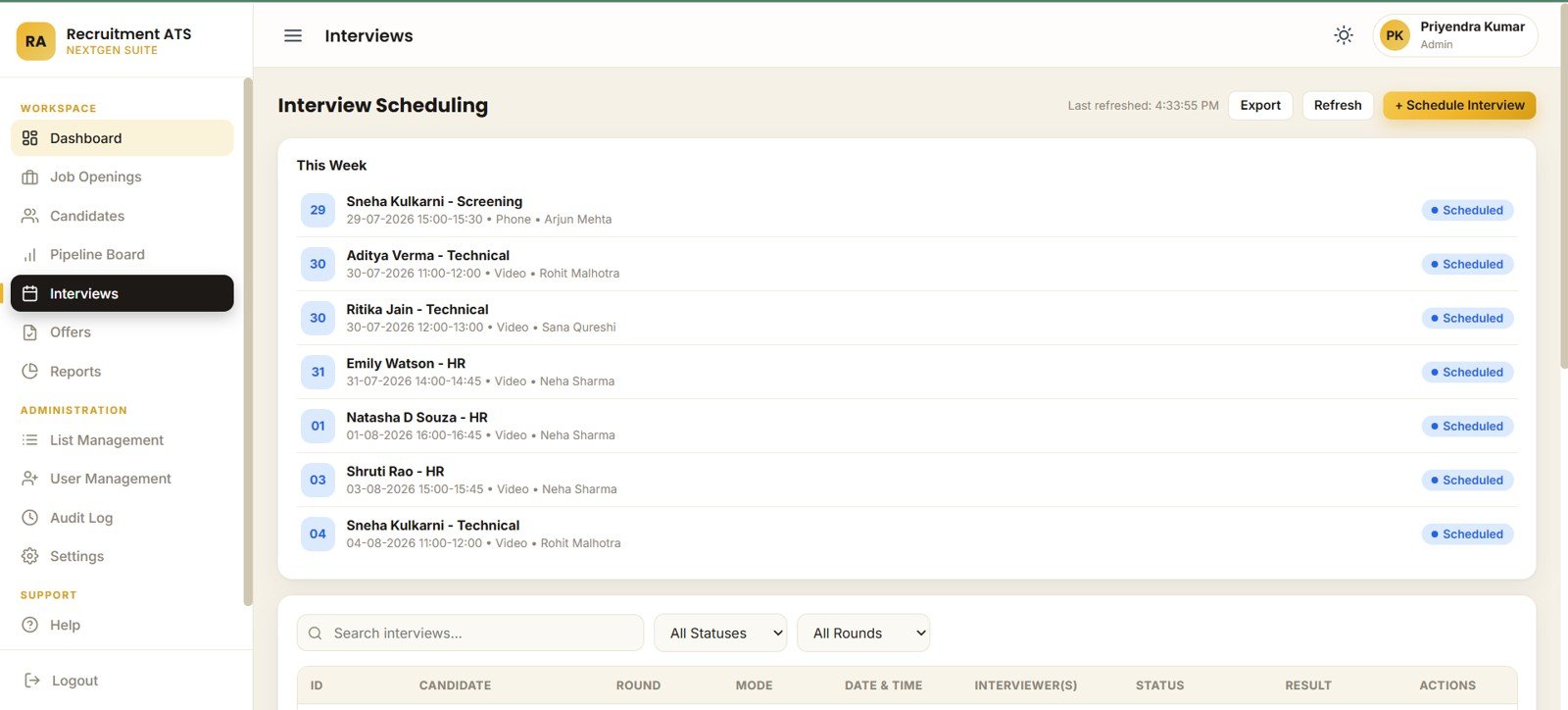The height and width of the screenshot is (710, 1568).
Task: Click the Reports pie chart icon
Action: tap(30, 372)
